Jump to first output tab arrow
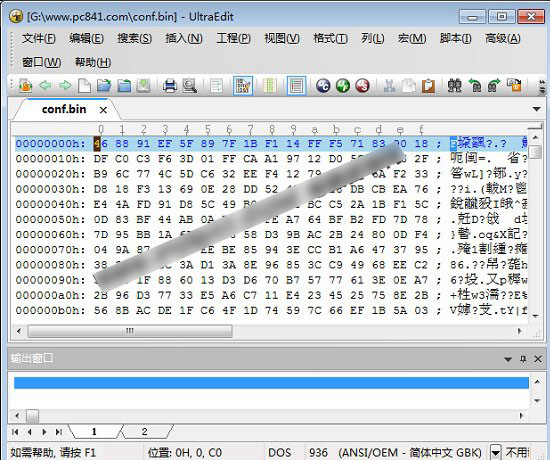The width and height of the screenshot is (550, 460). 15,432
